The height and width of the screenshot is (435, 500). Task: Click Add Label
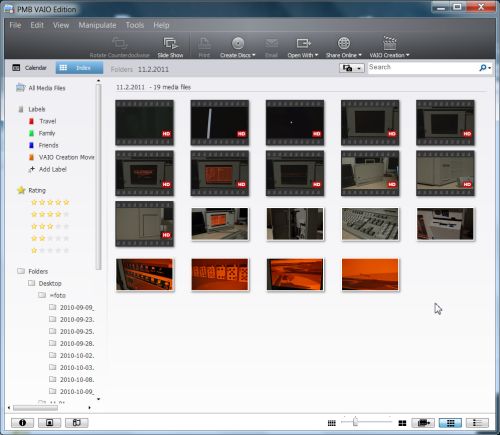click(x=48, y=169)
